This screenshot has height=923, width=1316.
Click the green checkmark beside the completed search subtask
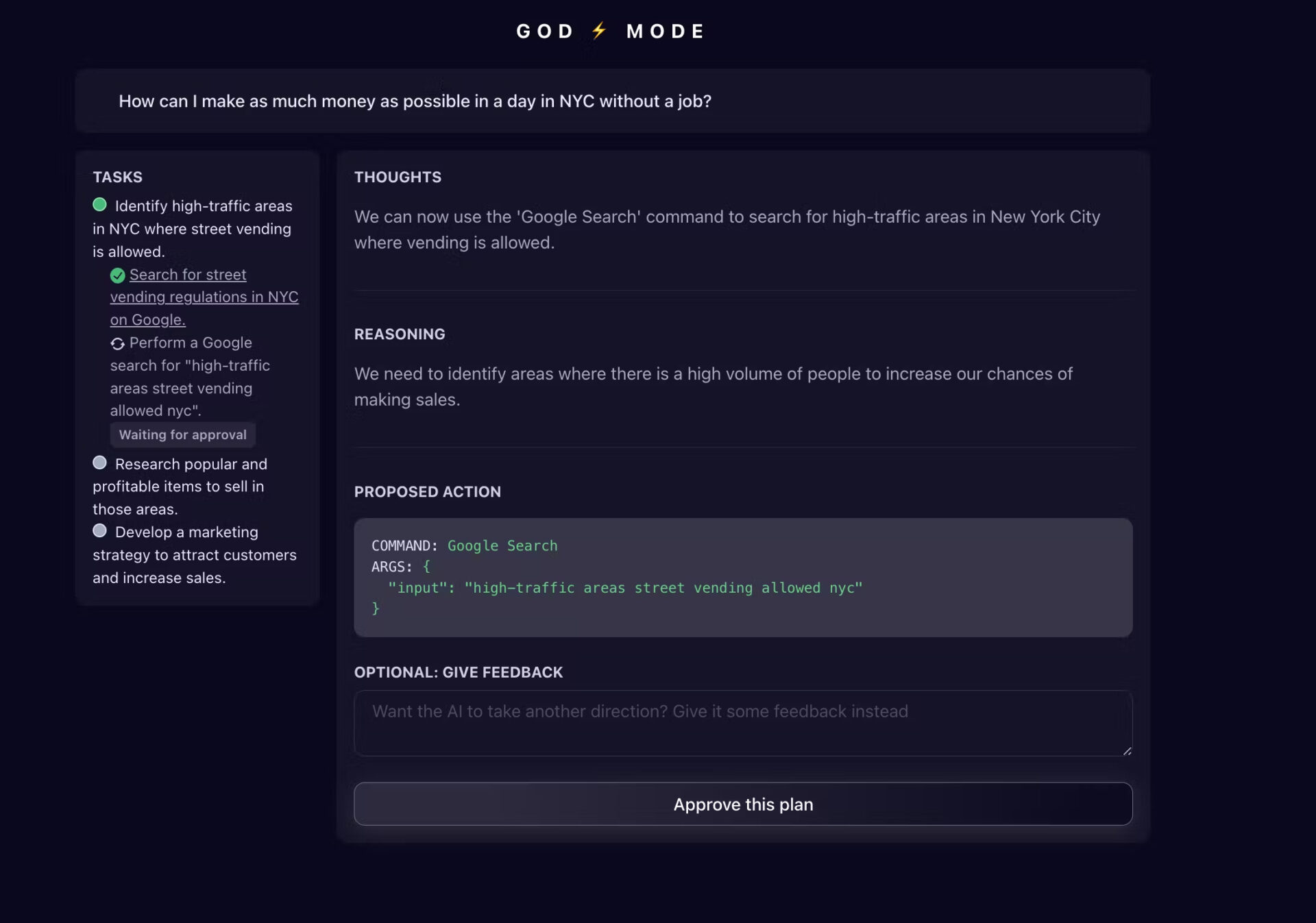(117, 276)
